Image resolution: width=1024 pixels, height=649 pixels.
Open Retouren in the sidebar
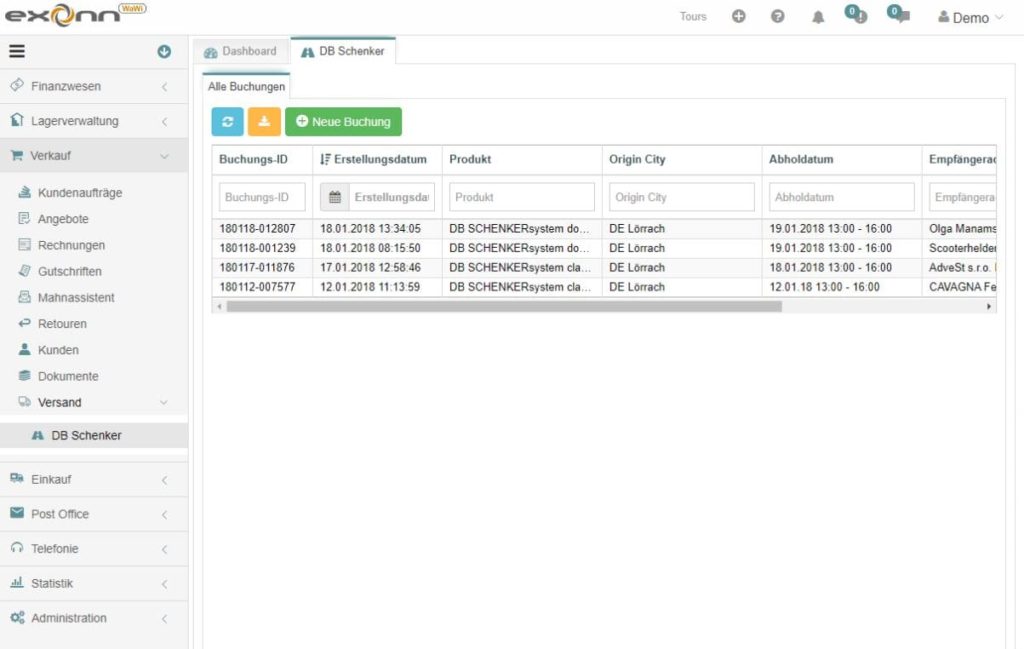point(62,323)
